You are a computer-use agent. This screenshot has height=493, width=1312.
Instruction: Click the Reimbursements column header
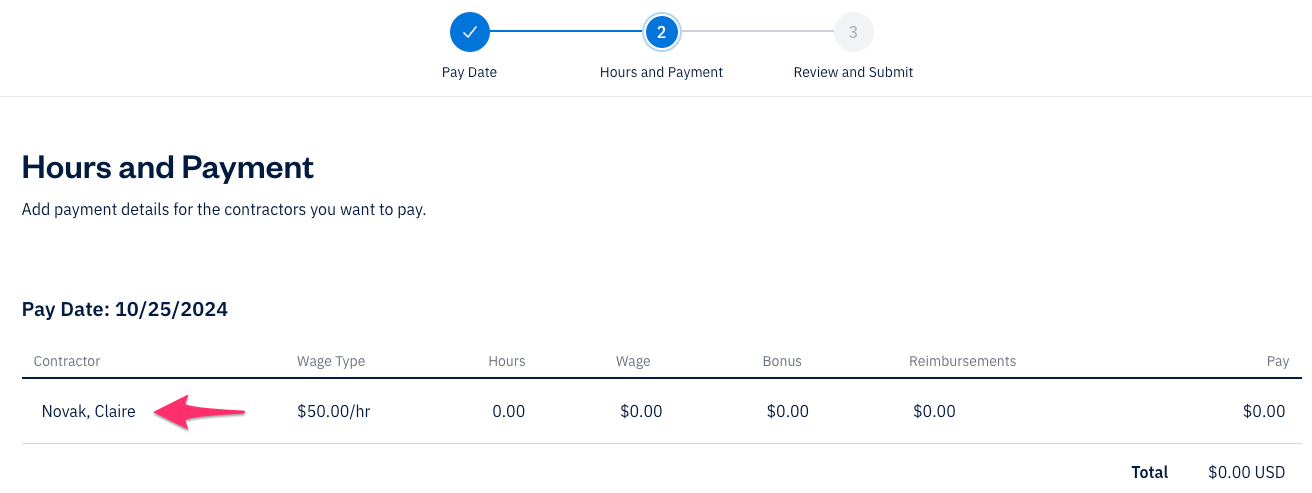pyautogui.click(x=962, y=361)
